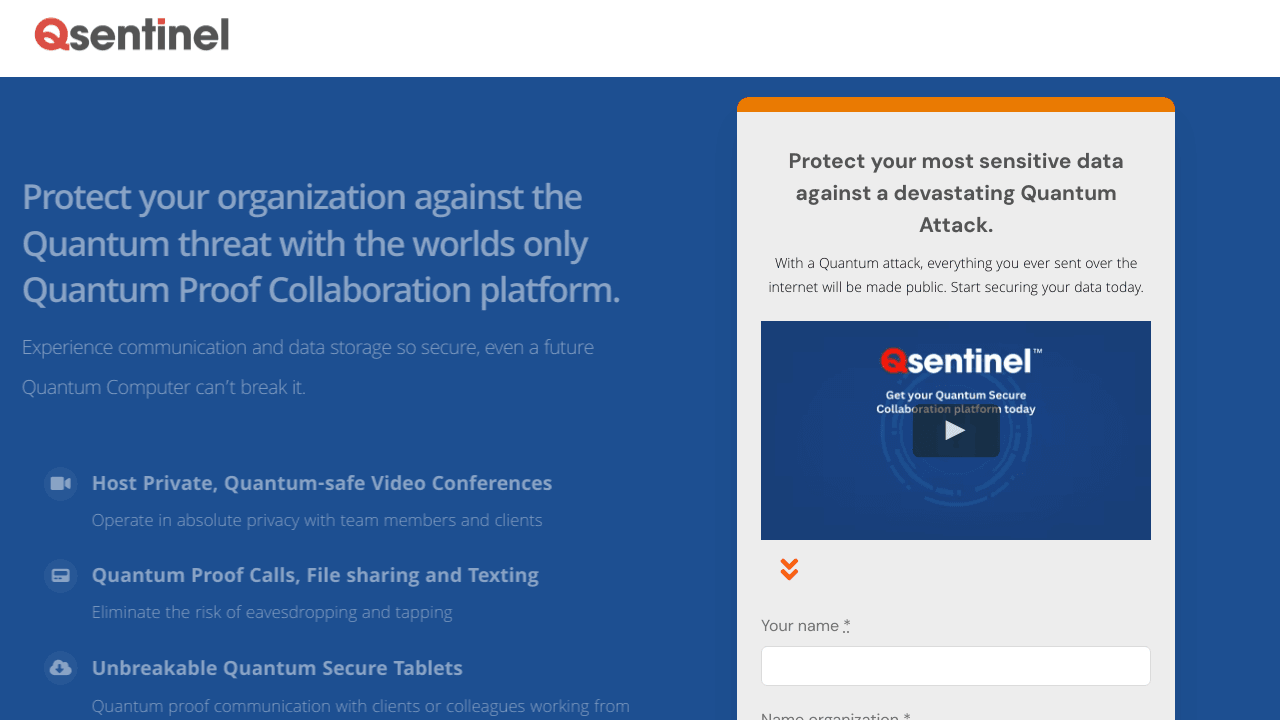
Task: Click the Qsentinel logo in the header
Action: 132,35
